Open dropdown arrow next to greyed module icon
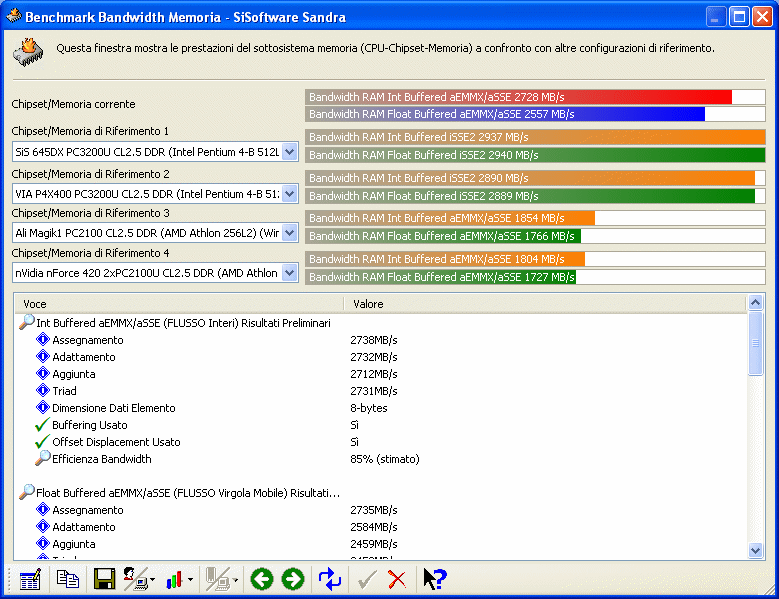Screen dimensions: 779x599 click(x=235, y=580)
